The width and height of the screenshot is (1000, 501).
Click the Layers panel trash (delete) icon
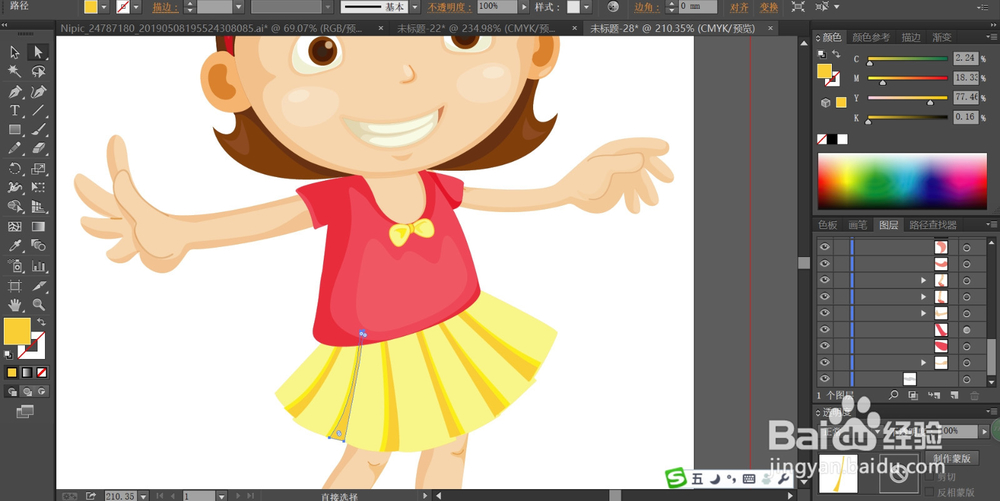(974, 396)
